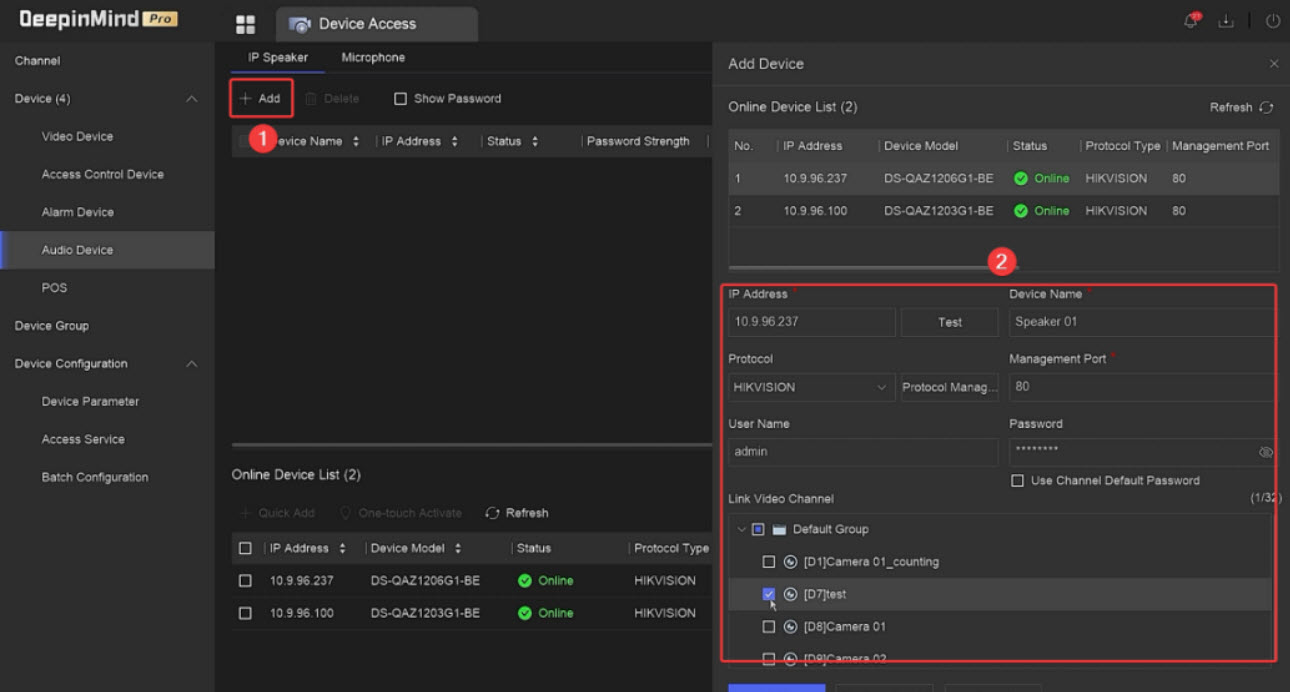This screenshot has height=692, width=1290.
Task: Uncheck the [D7]test video channel
Action: click(768, 594)
